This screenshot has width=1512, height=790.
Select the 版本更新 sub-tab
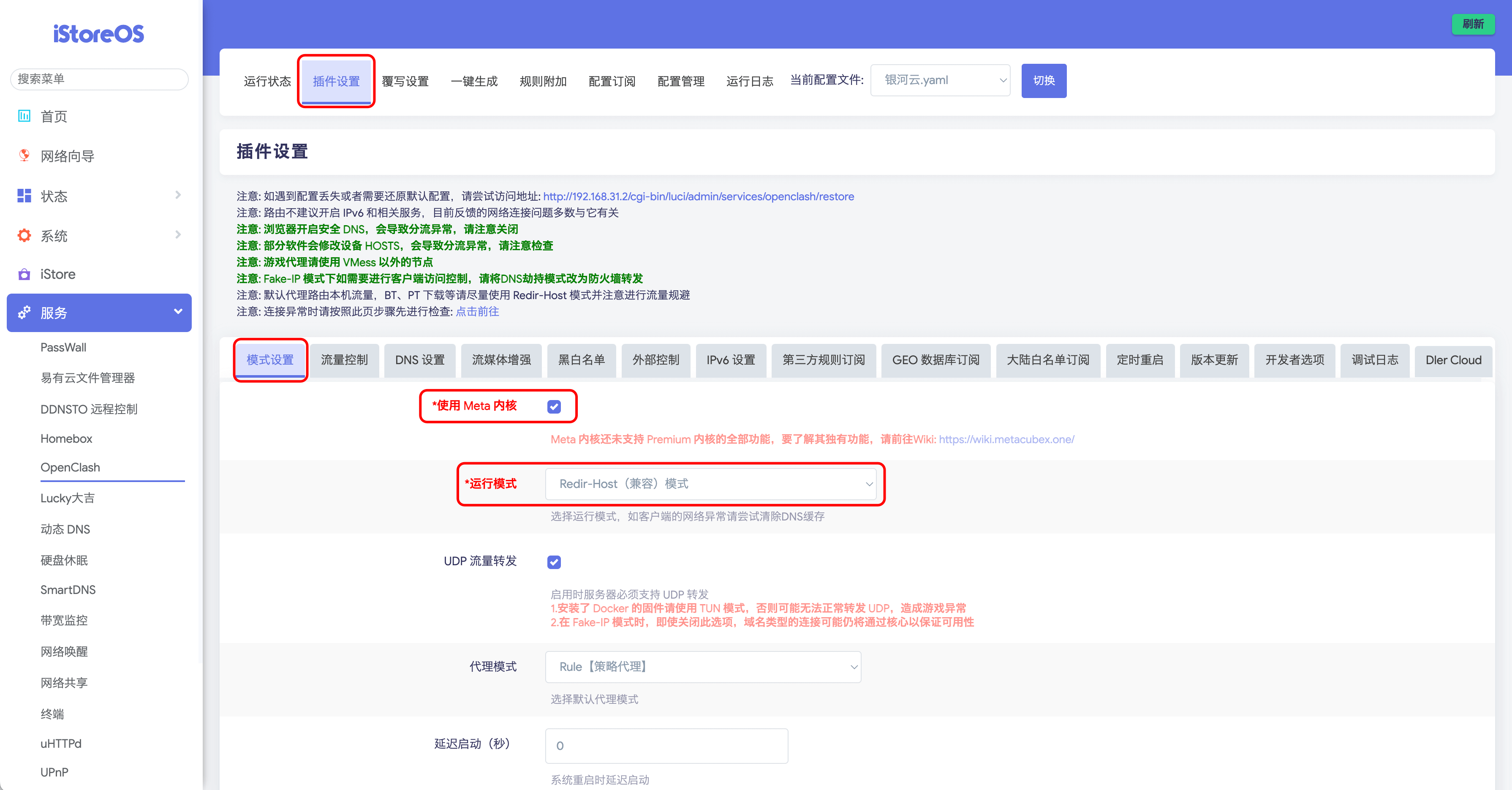pos(1214,360)
